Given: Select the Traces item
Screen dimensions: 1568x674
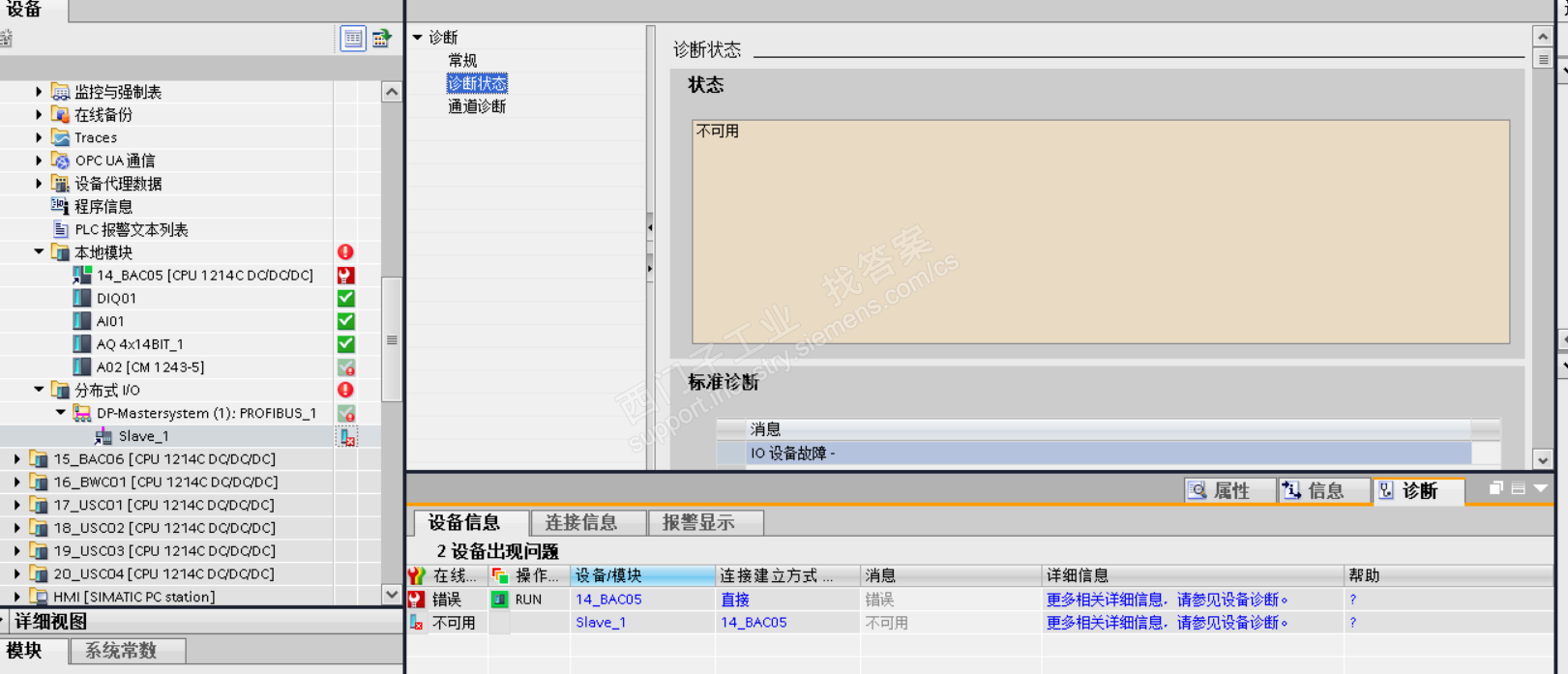Looking at the screenshot, I should pyautogui.click(x=96, y=137).
